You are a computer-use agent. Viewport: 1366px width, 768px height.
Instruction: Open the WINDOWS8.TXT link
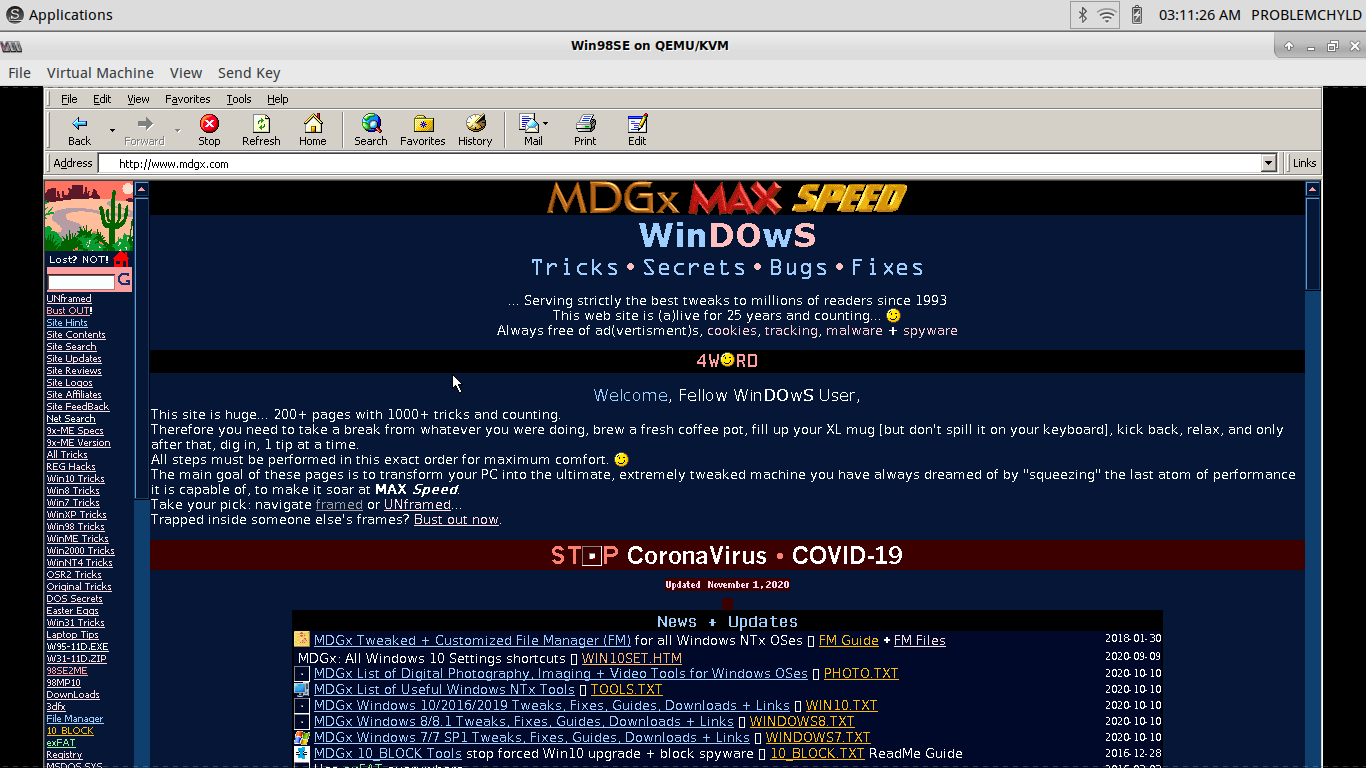(x=802, y=722)
